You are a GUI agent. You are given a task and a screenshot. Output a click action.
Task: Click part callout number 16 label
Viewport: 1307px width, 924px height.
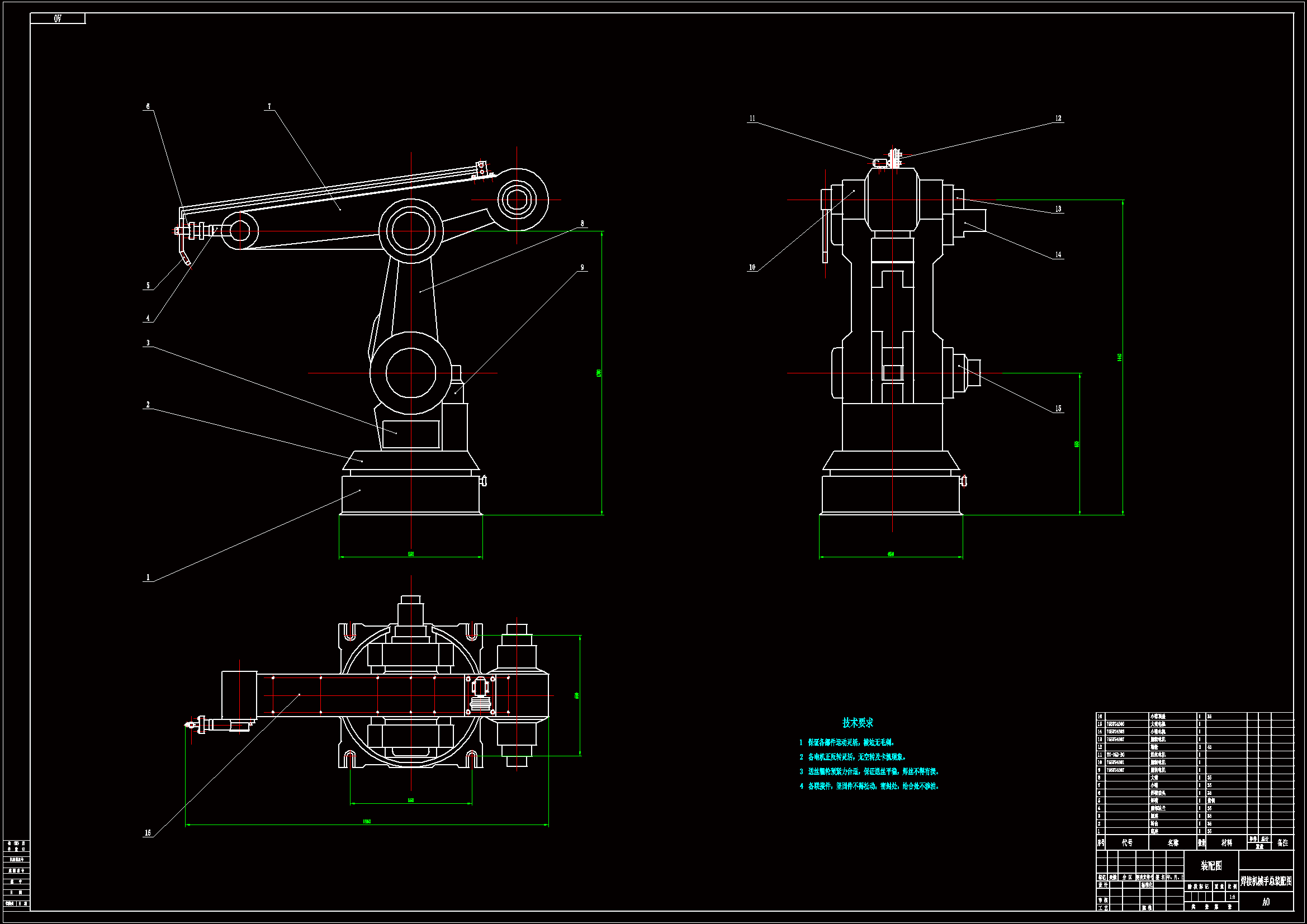(148, 833)
